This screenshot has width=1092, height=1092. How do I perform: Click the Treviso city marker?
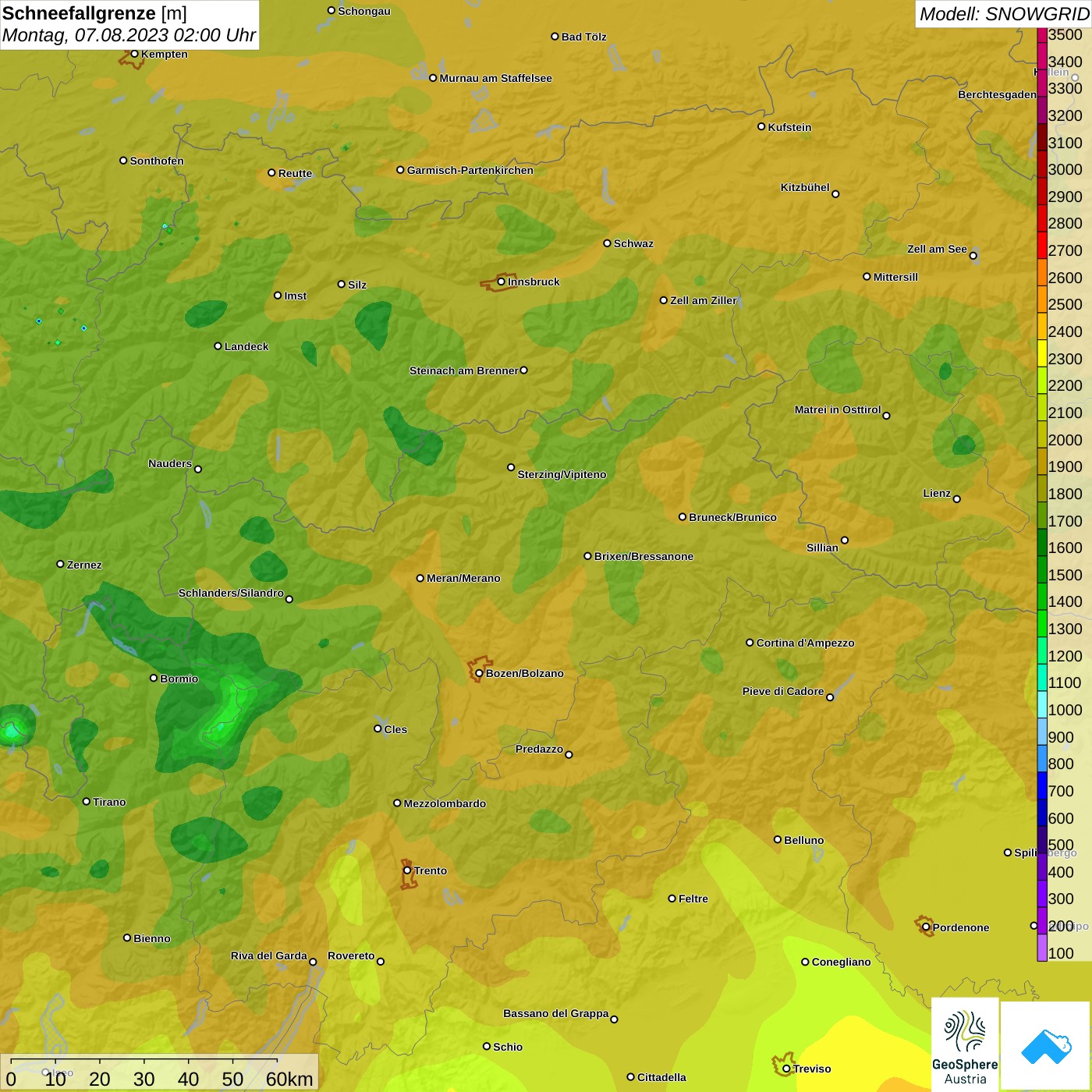(786, 1069)
